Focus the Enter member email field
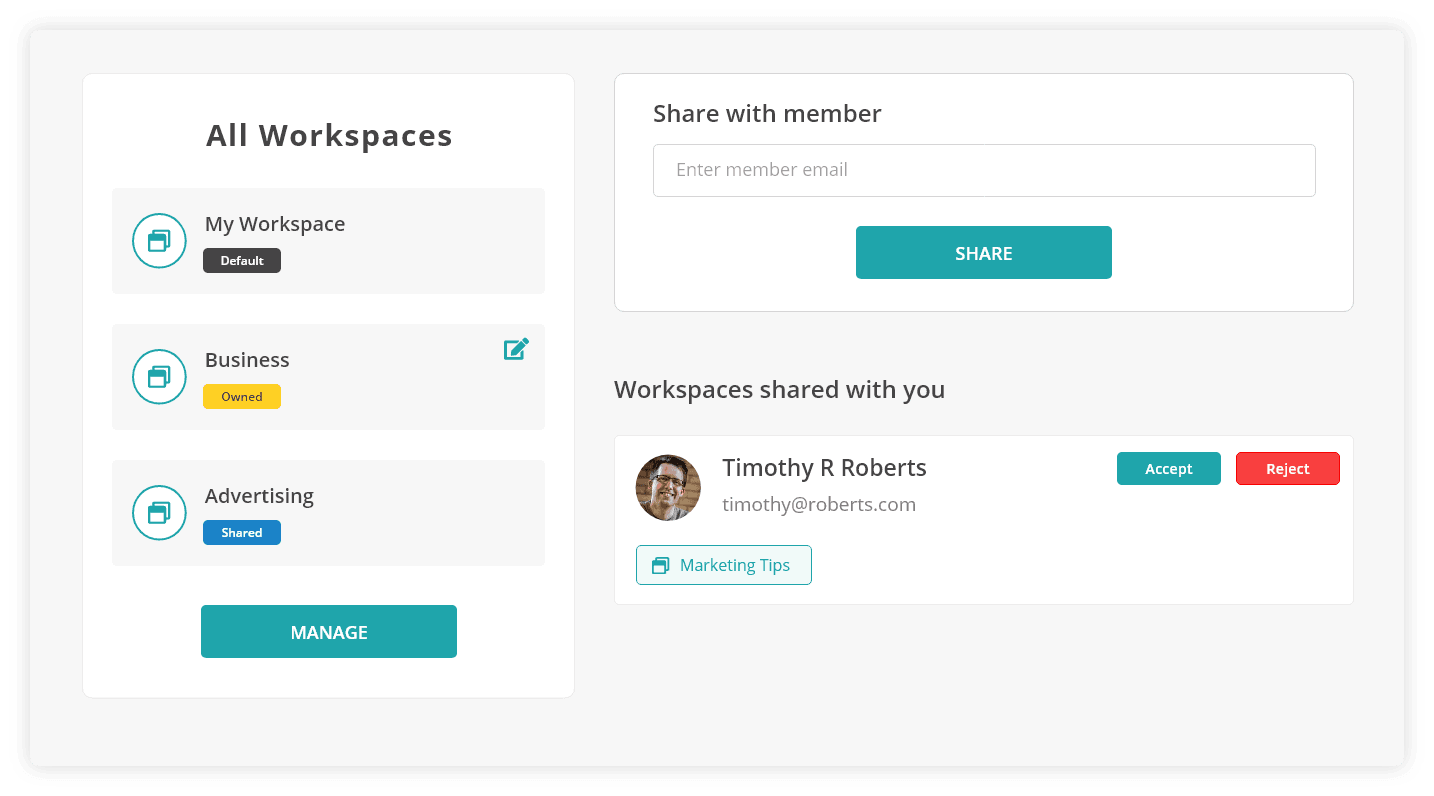 pyautogui.click(x=984, y=170)
